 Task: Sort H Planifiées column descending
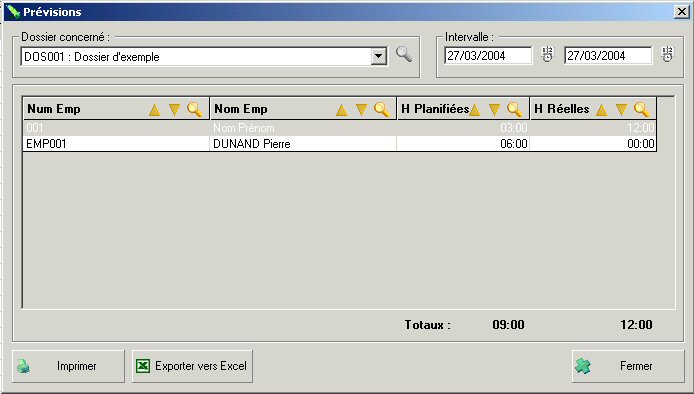[494, 110]
